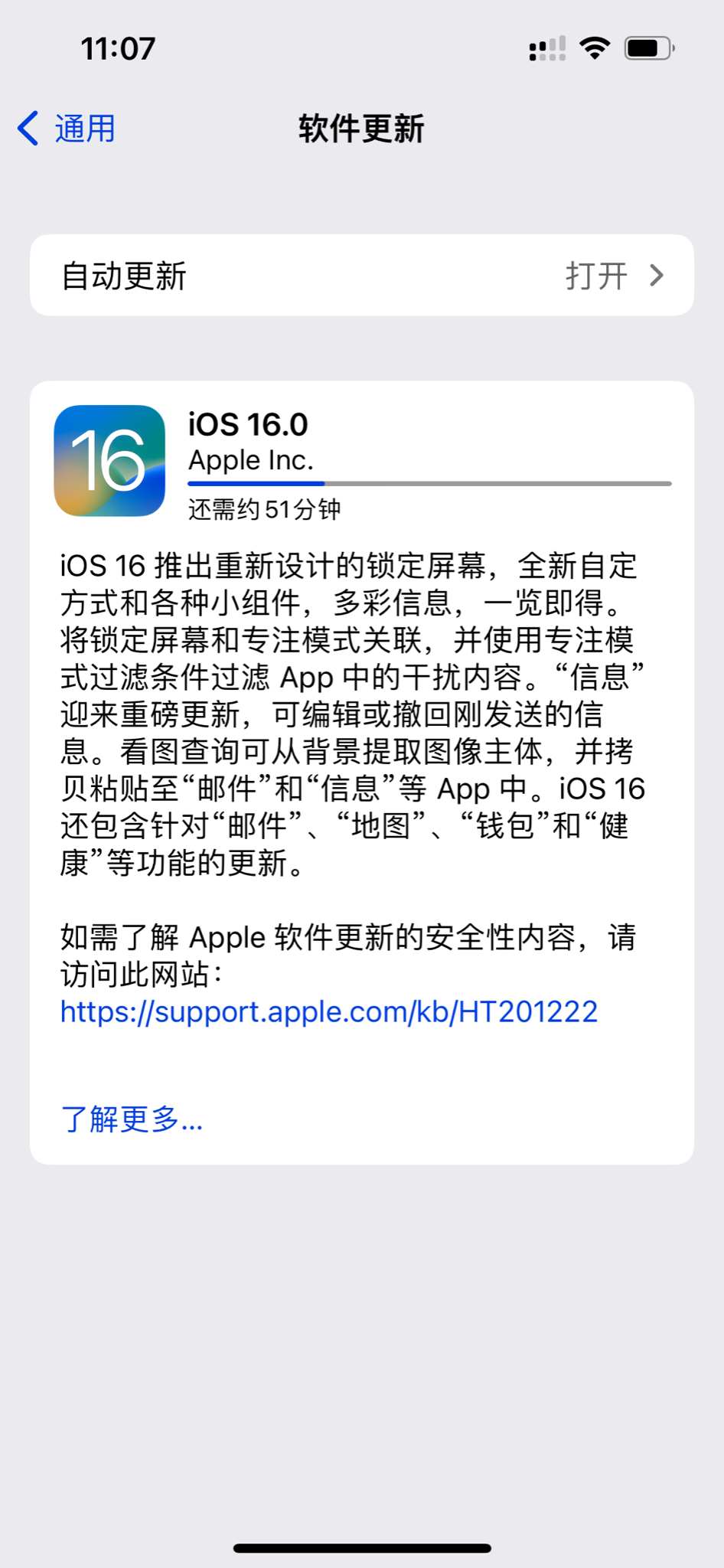
Task: Tap the cellular signal bars icon
Action: pyautogui.click(x=547, y=48)
